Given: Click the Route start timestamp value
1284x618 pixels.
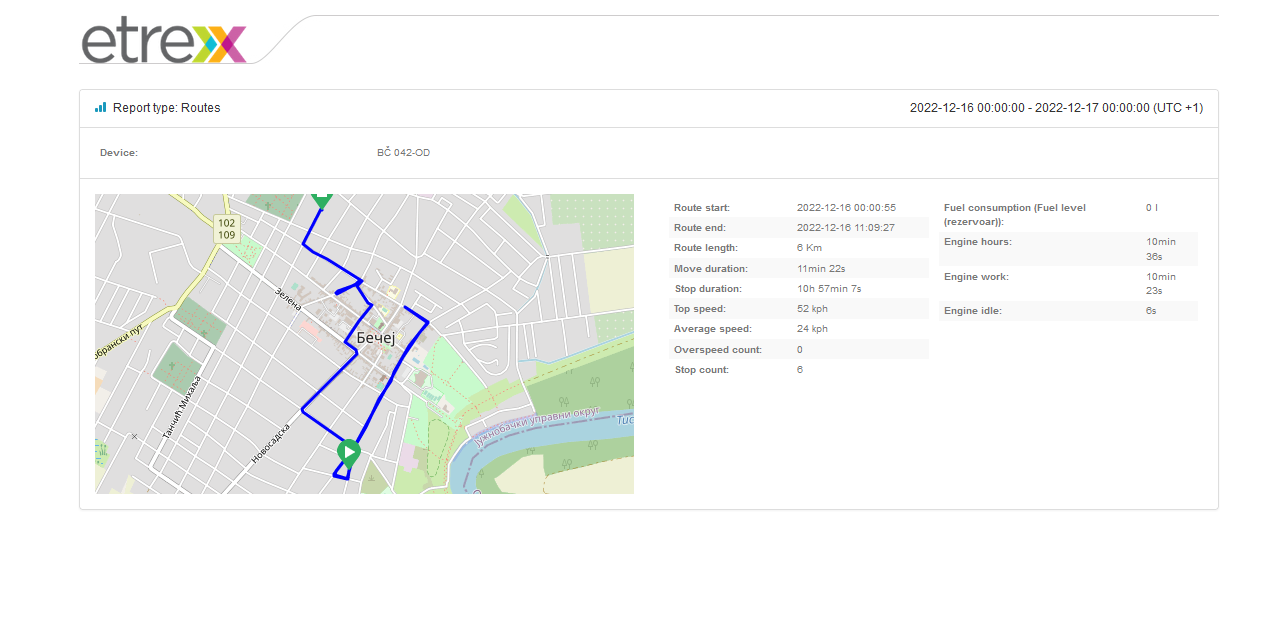Looking at the screenshot, I should (x=846, y=208).
